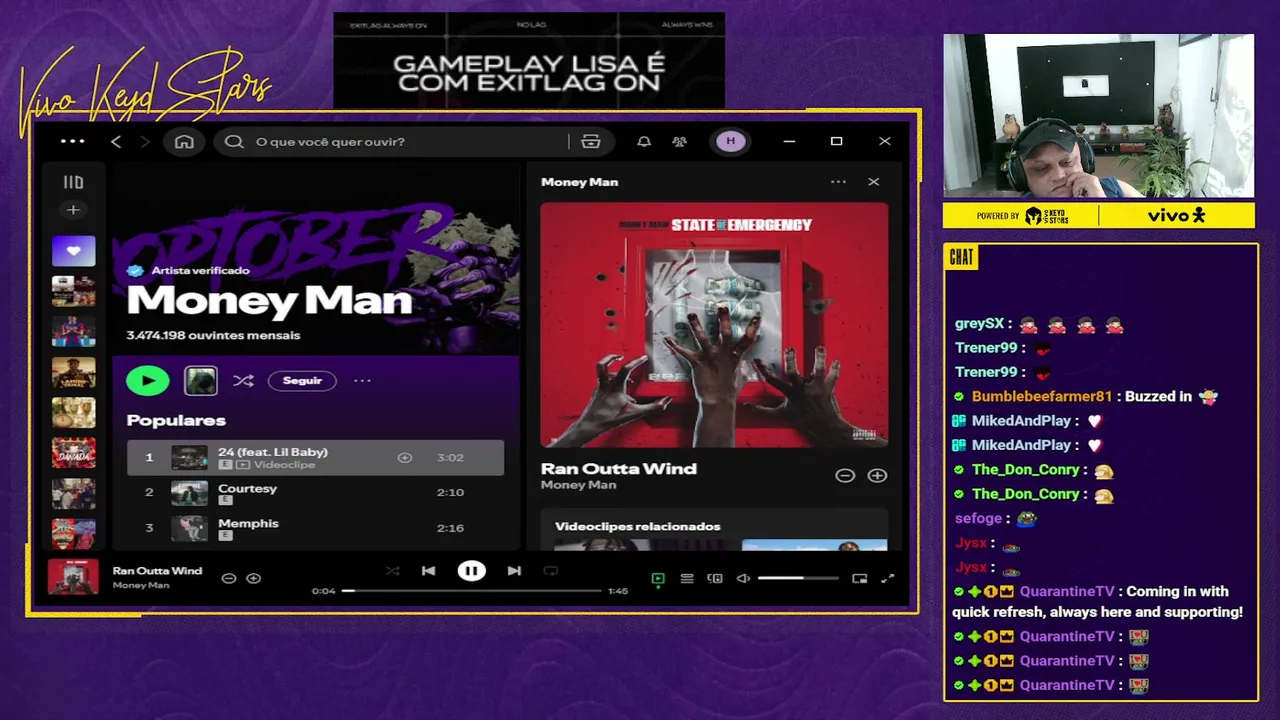
Task: Click the search field 'O que você quer ouvir?'
Action: [x=400, y=141]
